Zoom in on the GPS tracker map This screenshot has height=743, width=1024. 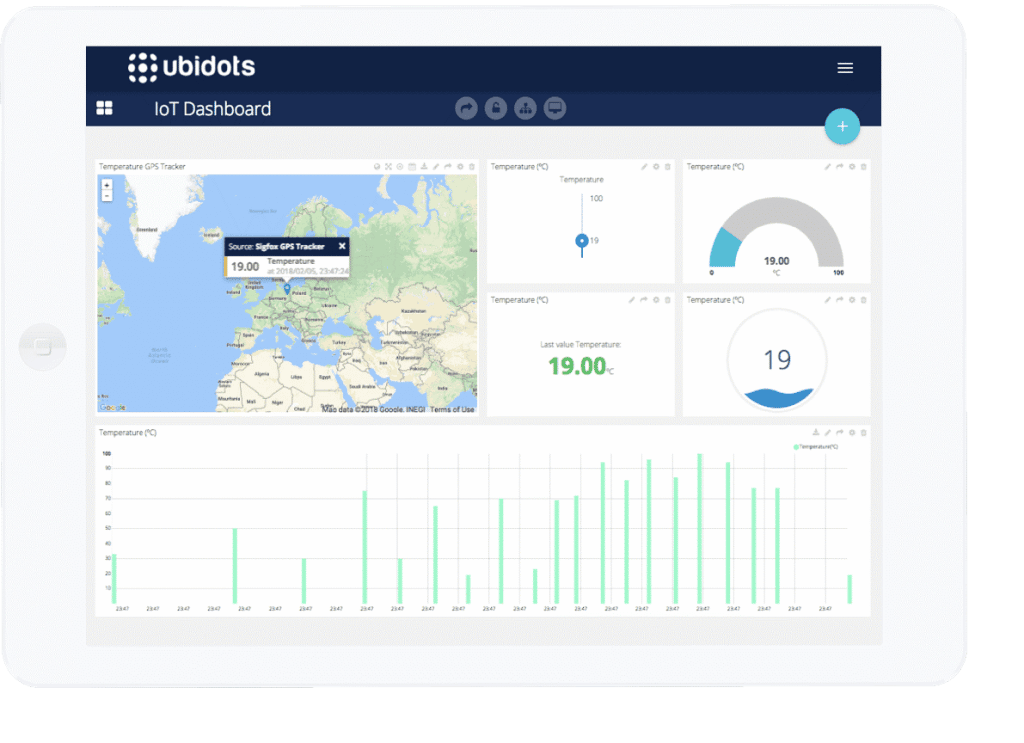pos(107,185)
